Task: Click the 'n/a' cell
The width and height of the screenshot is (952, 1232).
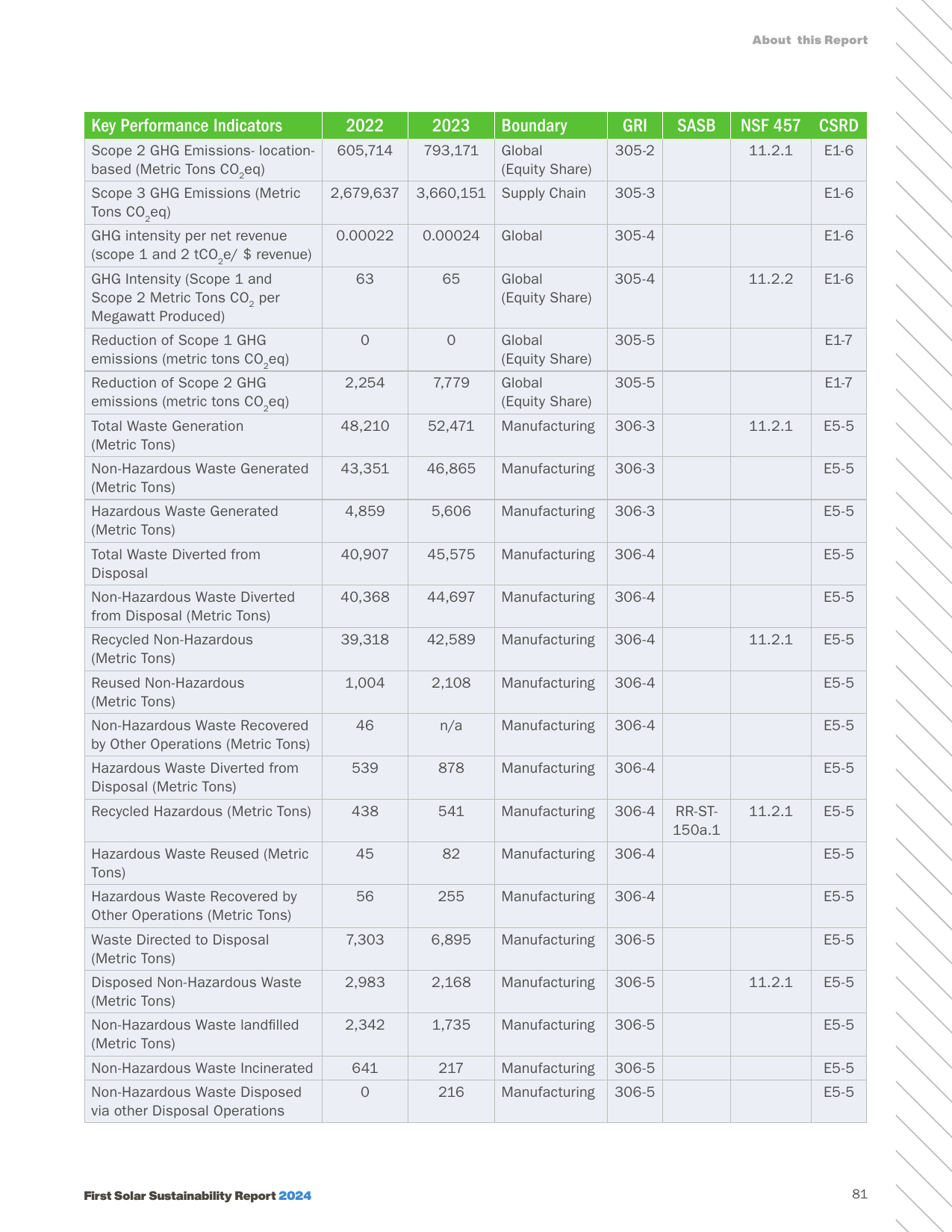Action: tap(451, 725)
